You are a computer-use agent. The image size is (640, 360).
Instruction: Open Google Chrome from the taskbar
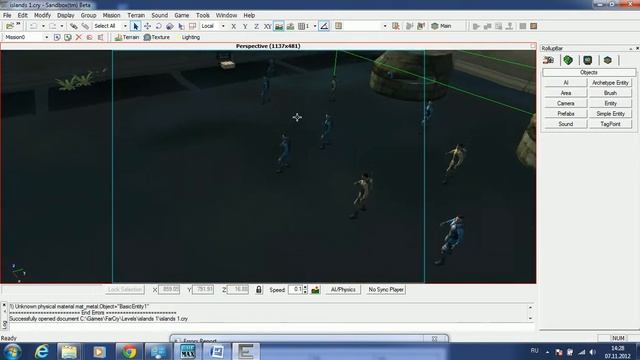(x=129, y=351)
